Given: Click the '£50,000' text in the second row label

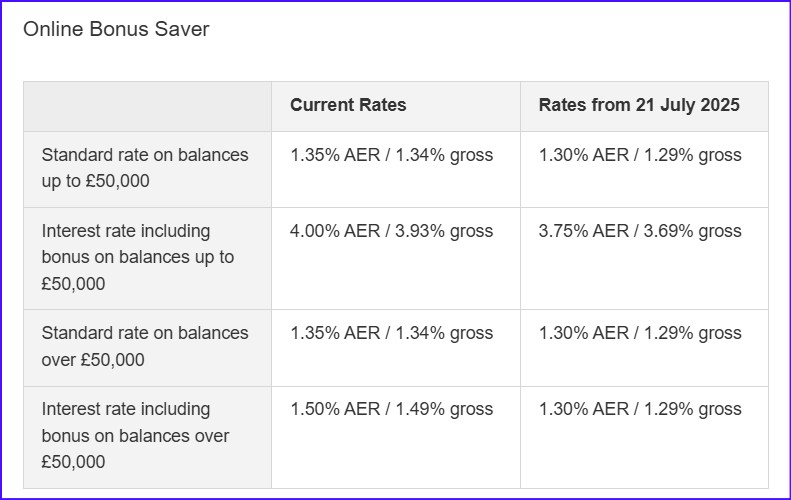Looking at the screenshot, I should 73,284.
